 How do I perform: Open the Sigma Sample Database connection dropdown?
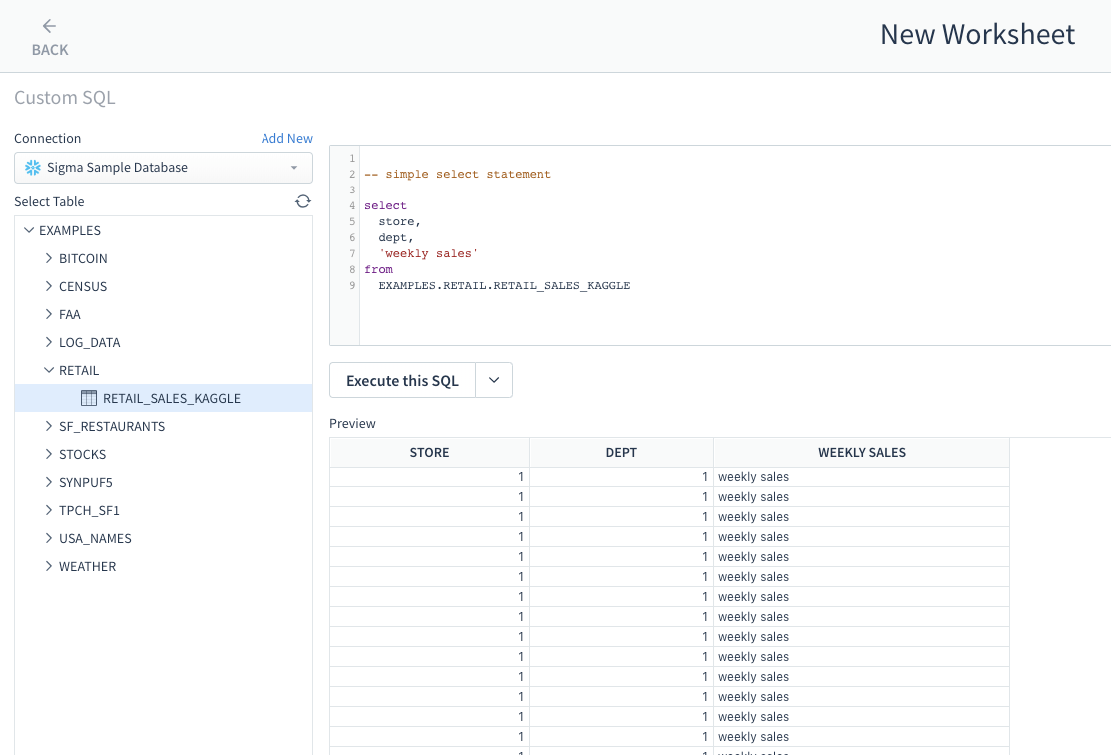[164, 168]
